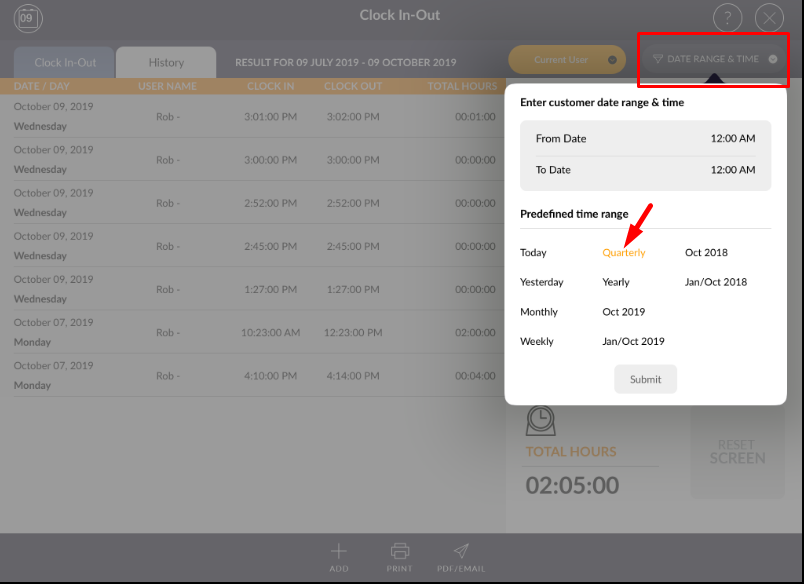804x584 pixels.
Task: Click the clock icon above Total Hours
Action: click(x=540, y=420)
